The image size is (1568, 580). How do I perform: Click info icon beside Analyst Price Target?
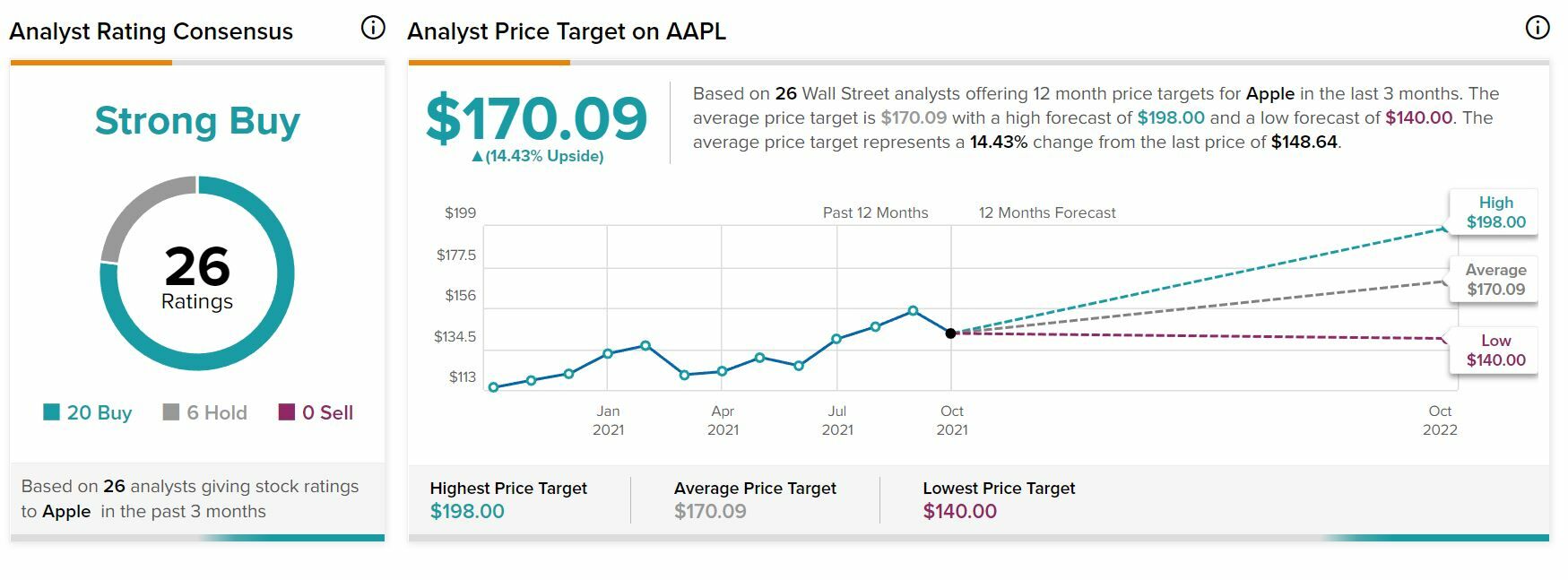coord(1537,28)
